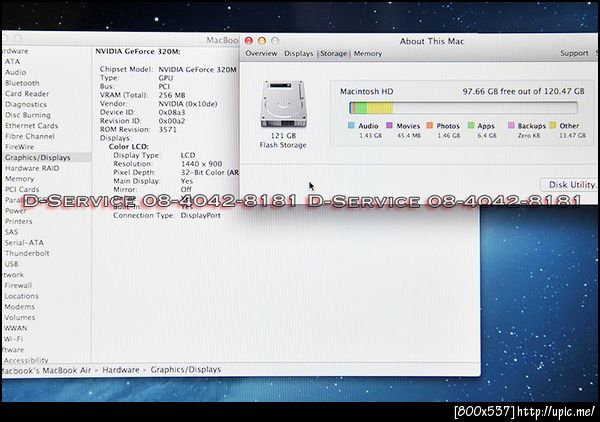600x422 pixels.
Task: Select the Storage tab
Action: point(333,54)
